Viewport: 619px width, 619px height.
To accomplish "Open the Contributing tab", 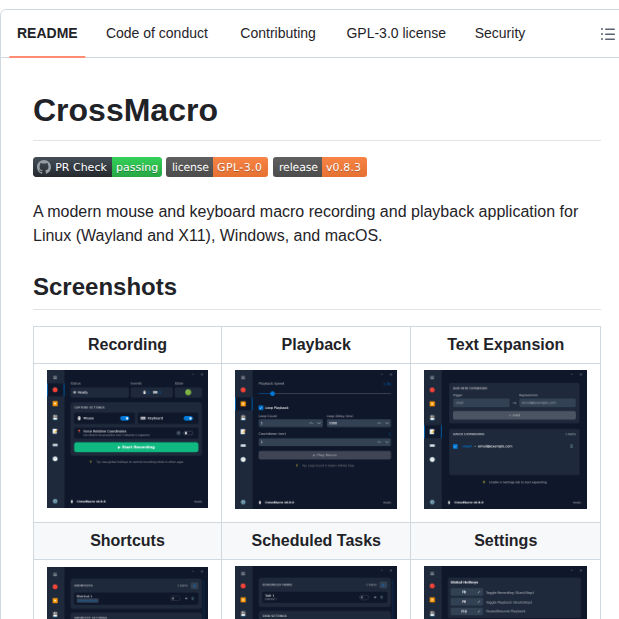I will point(278,34).
